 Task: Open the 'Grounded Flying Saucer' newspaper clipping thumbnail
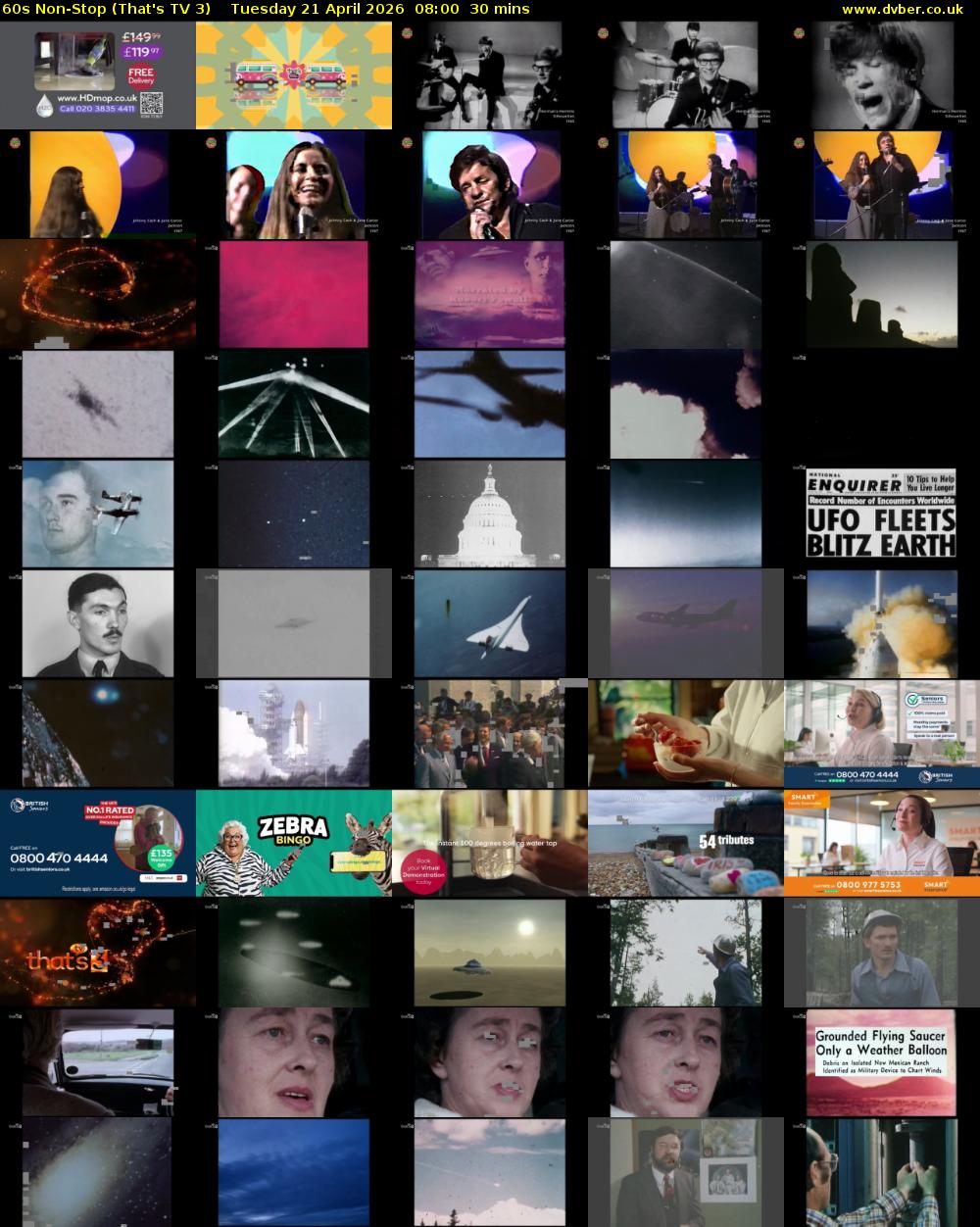tap(882, 1063)
